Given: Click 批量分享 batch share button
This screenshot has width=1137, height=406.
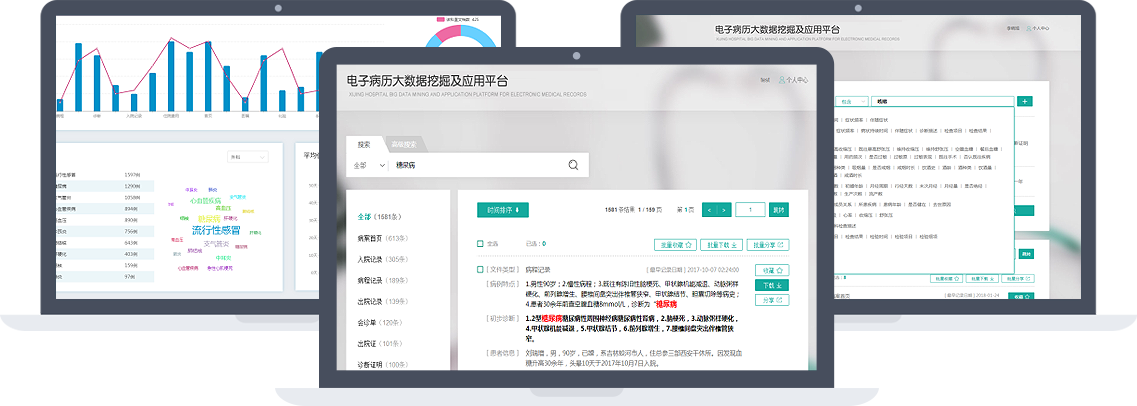Looking at the screenshot, I should (768, 244).
